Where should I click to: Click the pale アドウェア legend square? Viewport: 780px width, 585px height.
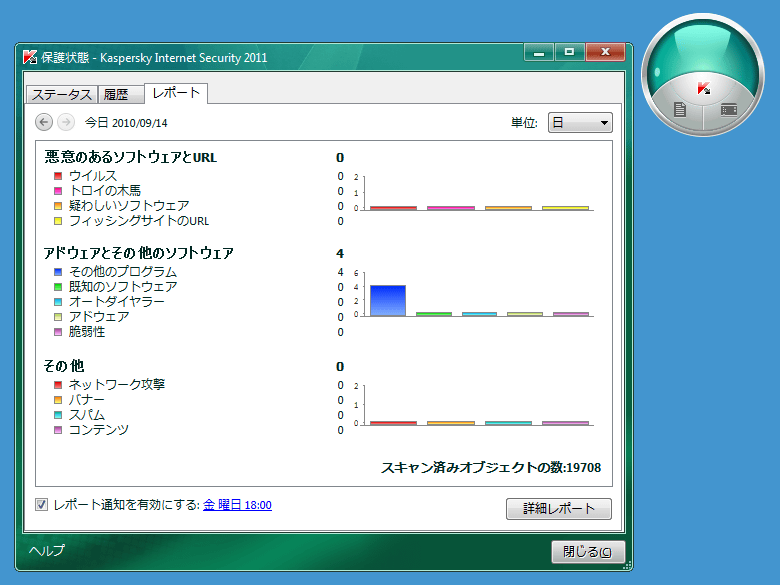58,317
